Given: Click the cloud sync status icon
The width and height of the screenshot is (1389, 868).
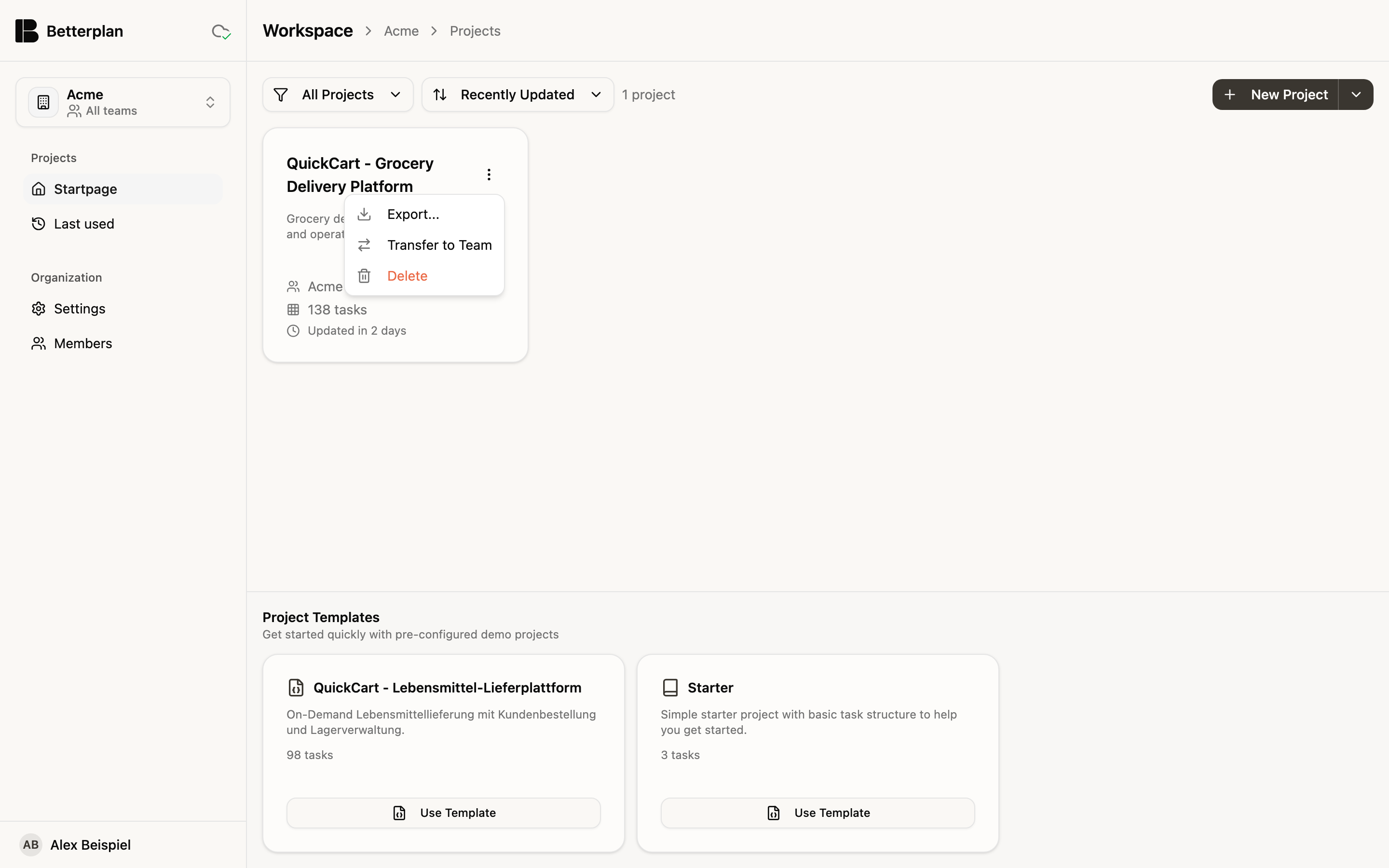Looking at the screenshot, I should (x=221, y=31).
